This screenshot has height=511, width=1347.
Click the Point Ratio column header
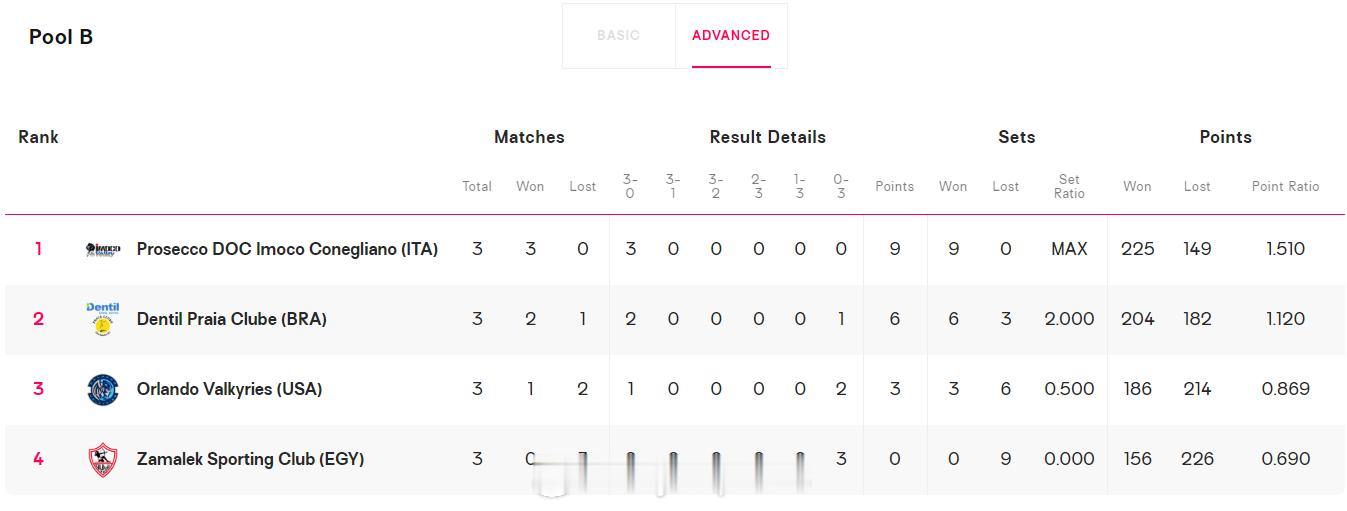(x=1285, y=186)
